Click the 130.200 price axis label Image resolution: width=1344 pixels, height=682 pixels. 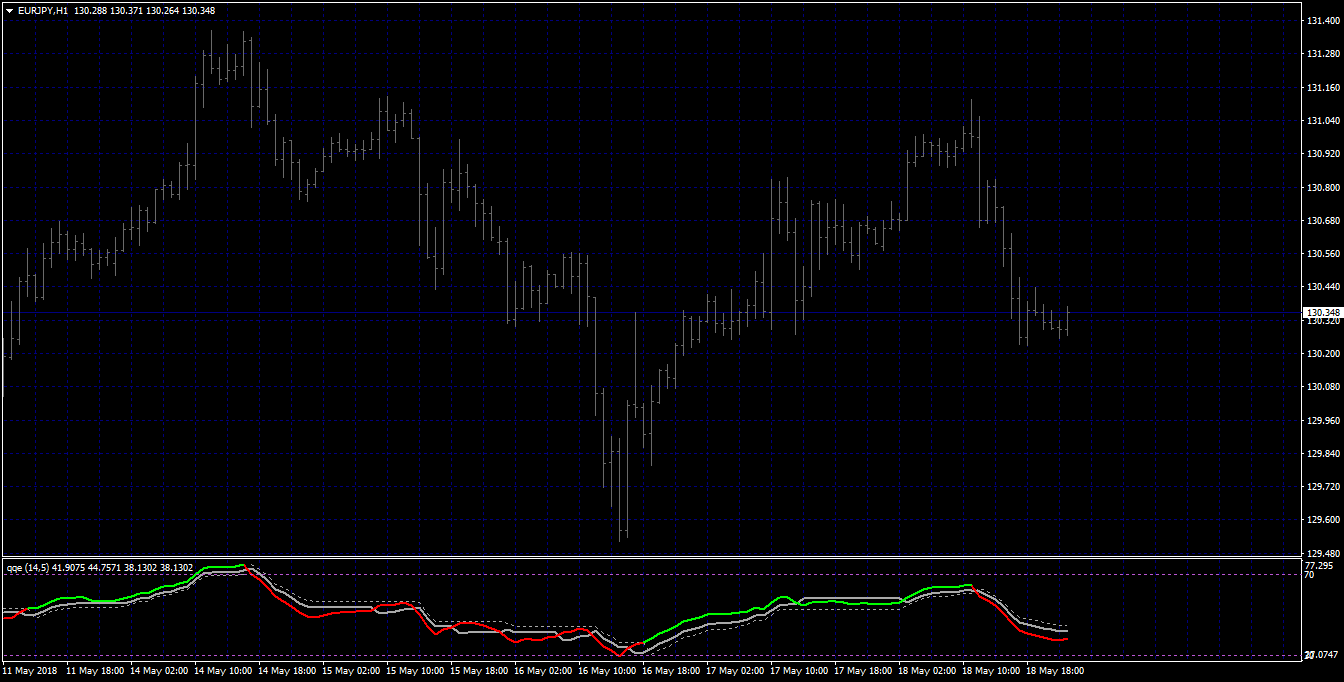(1322, 353)
